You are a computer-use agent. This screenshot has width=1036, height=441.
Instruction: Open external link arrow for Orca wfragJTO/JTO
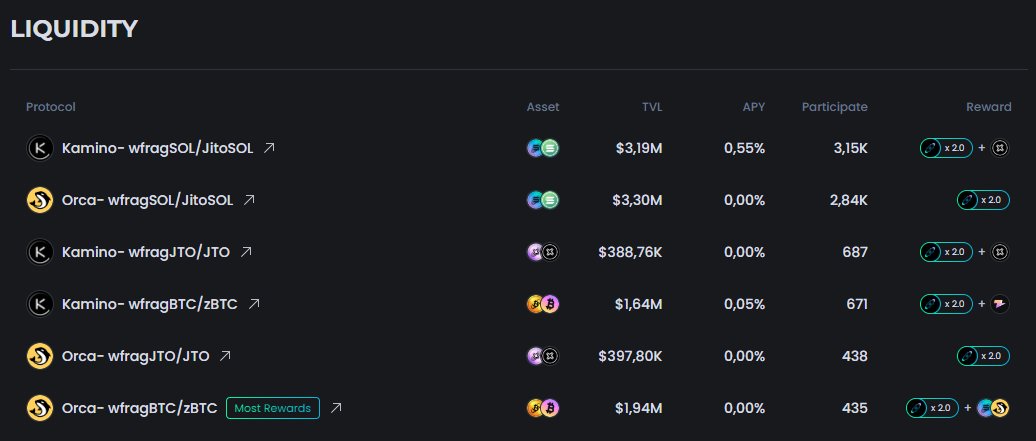tap(225, 356)
